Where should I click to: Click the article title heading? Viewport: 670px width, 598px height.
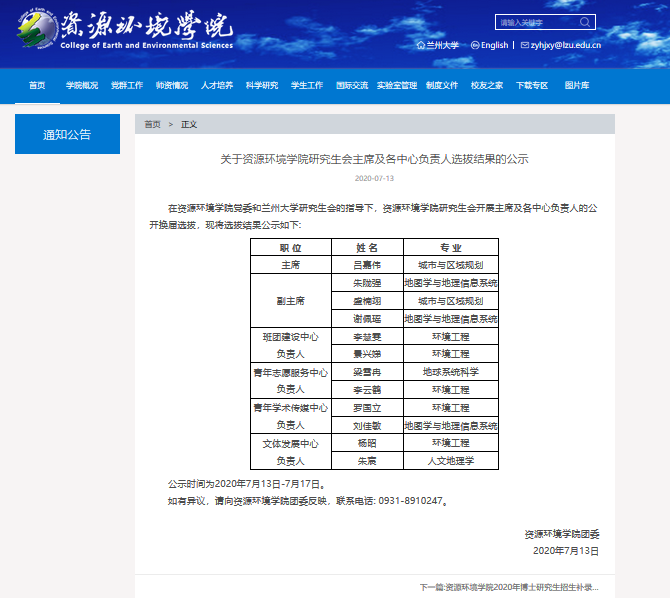pos(374,159)
